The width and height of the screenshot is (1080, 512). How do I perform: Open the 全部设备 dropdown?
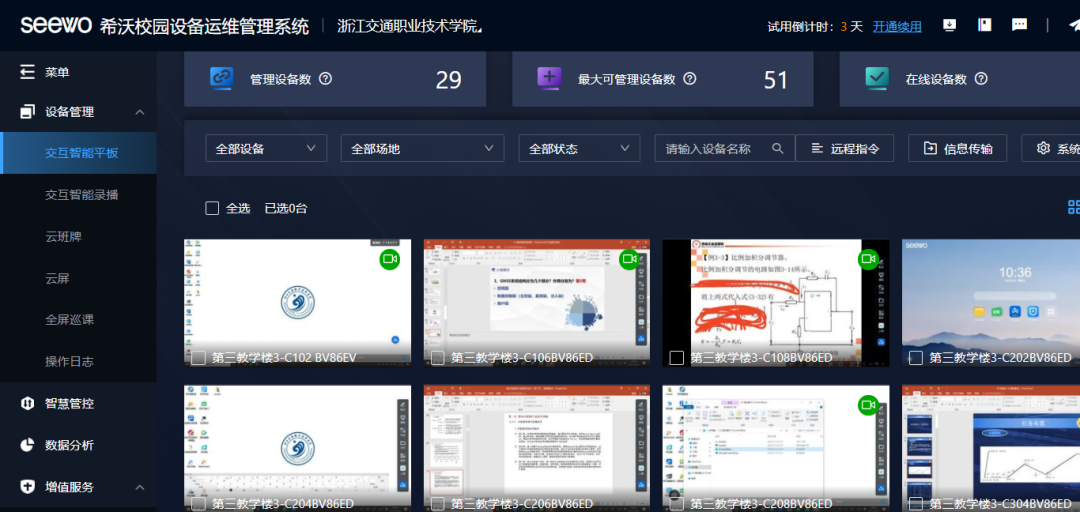point(266,148)
